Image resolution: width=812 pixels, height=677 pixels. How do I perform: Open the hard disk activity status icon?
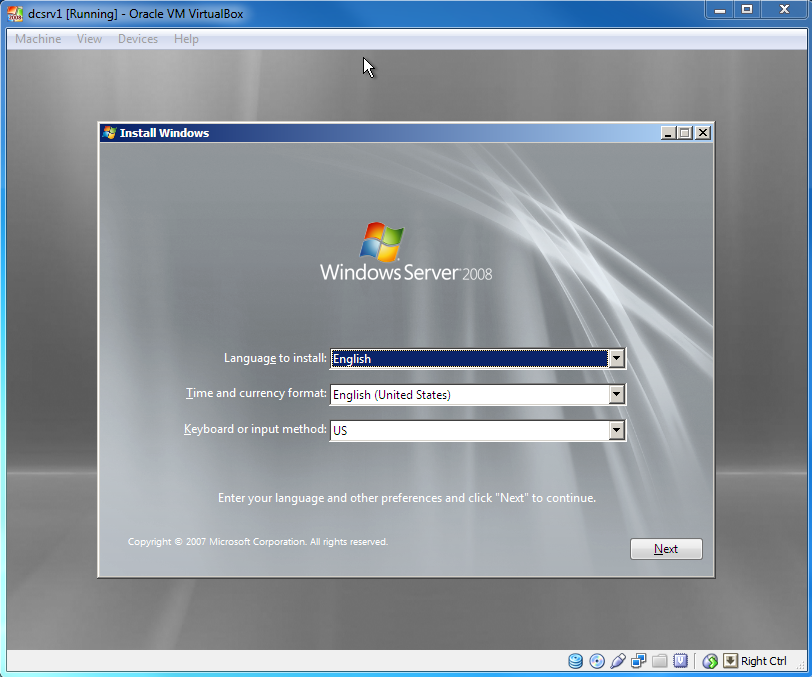click(x=575, y=661)
